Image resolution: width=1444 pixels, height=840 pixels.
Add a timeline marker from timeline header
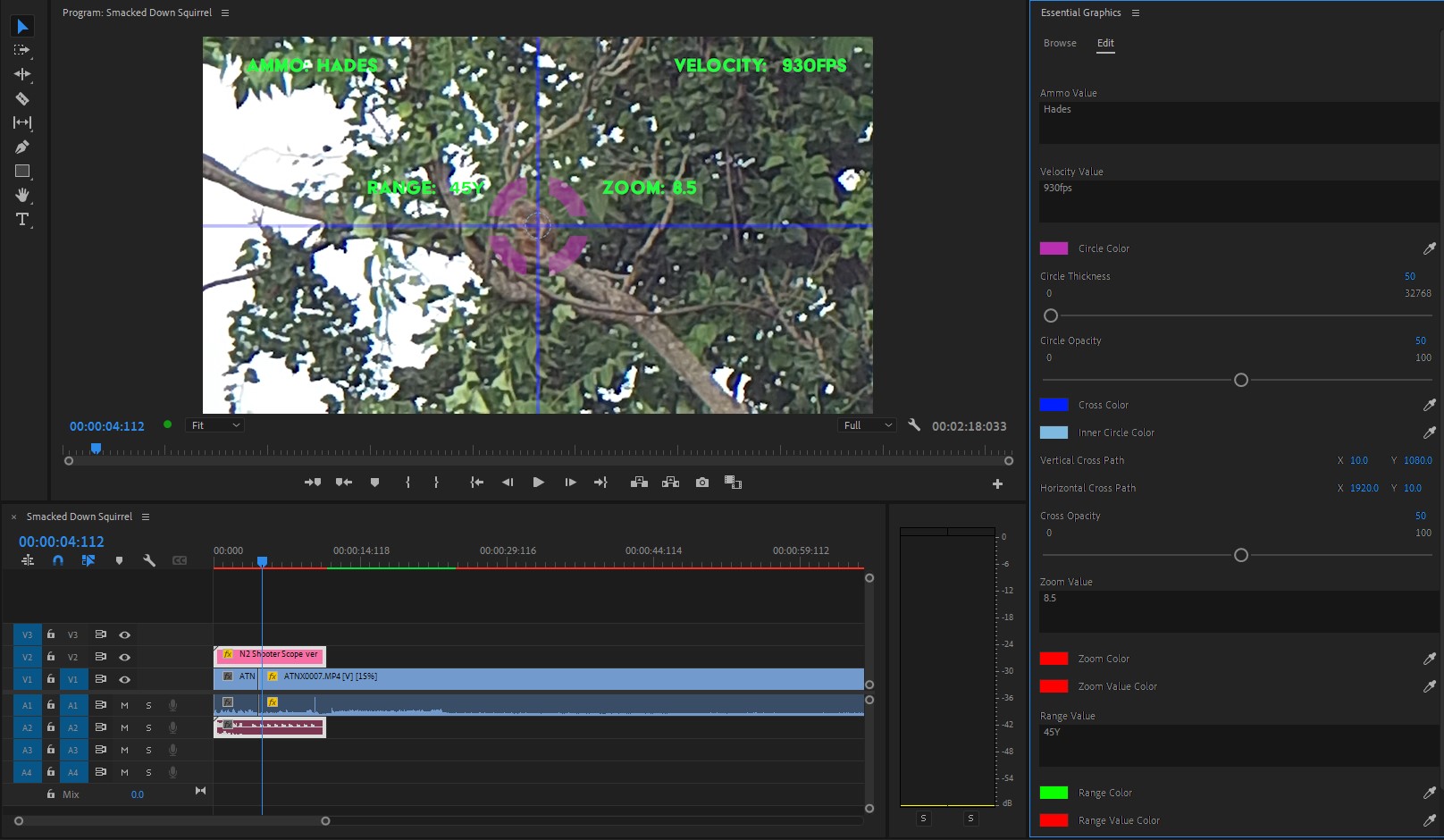119,560
